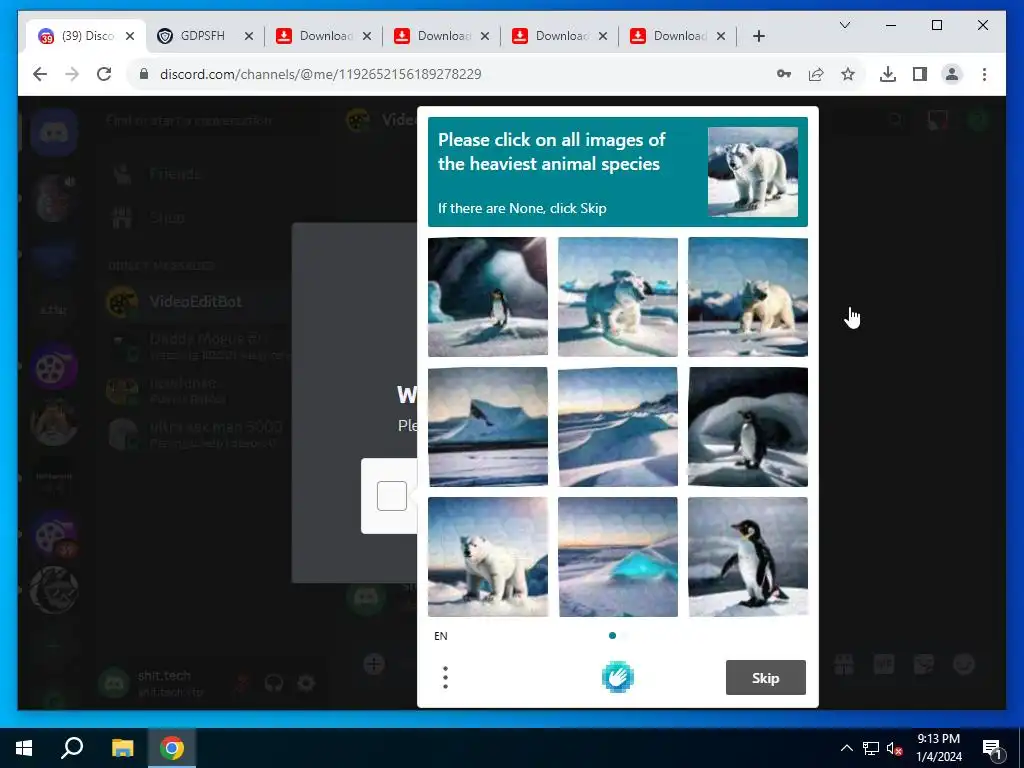Share this page using the share icon
This screenshot has height=768, width=1024.
(x=816, y=74)
